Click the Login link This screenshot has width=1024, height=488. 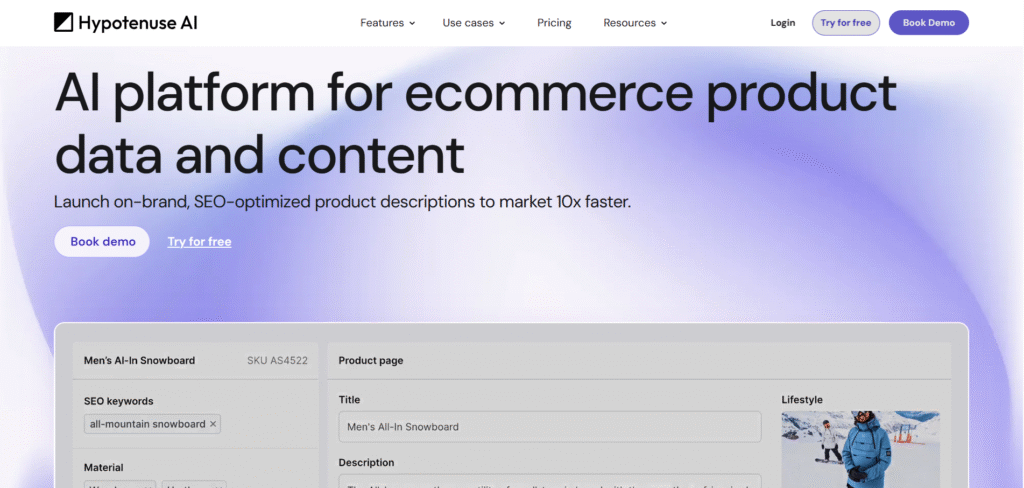tap(783, 23)
